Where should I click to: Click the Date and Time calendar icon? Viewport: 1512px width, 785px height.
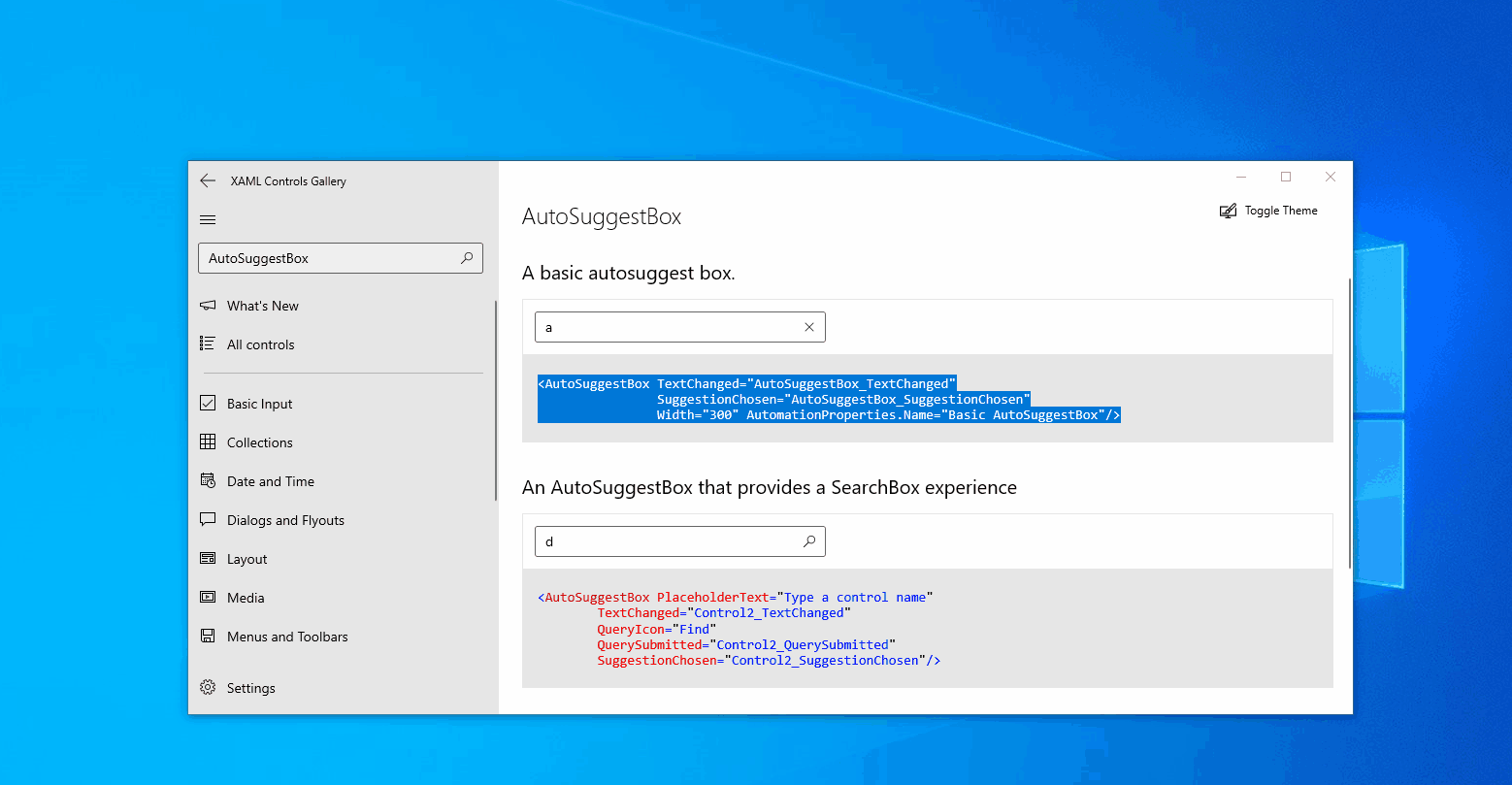tap(208, 480)
